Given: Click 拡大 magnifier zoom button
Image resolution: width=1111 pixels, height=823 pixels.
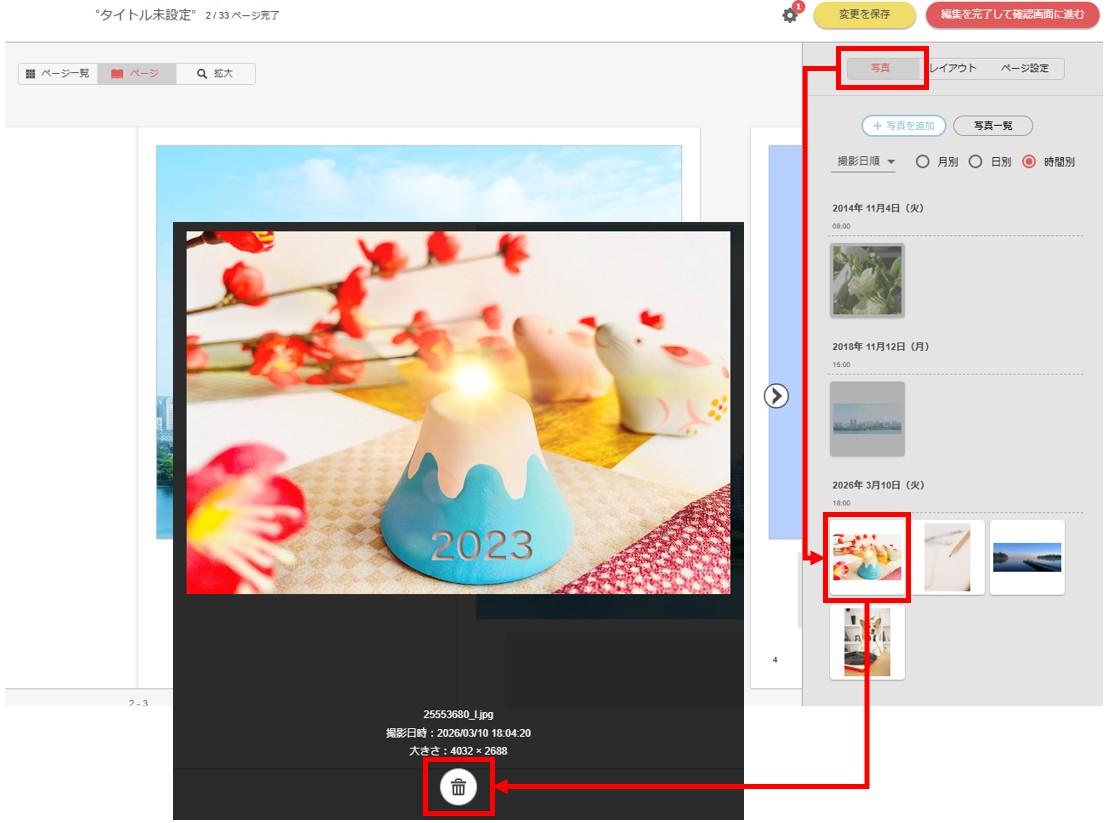Looking at the screenshot, I should point(215,74).
